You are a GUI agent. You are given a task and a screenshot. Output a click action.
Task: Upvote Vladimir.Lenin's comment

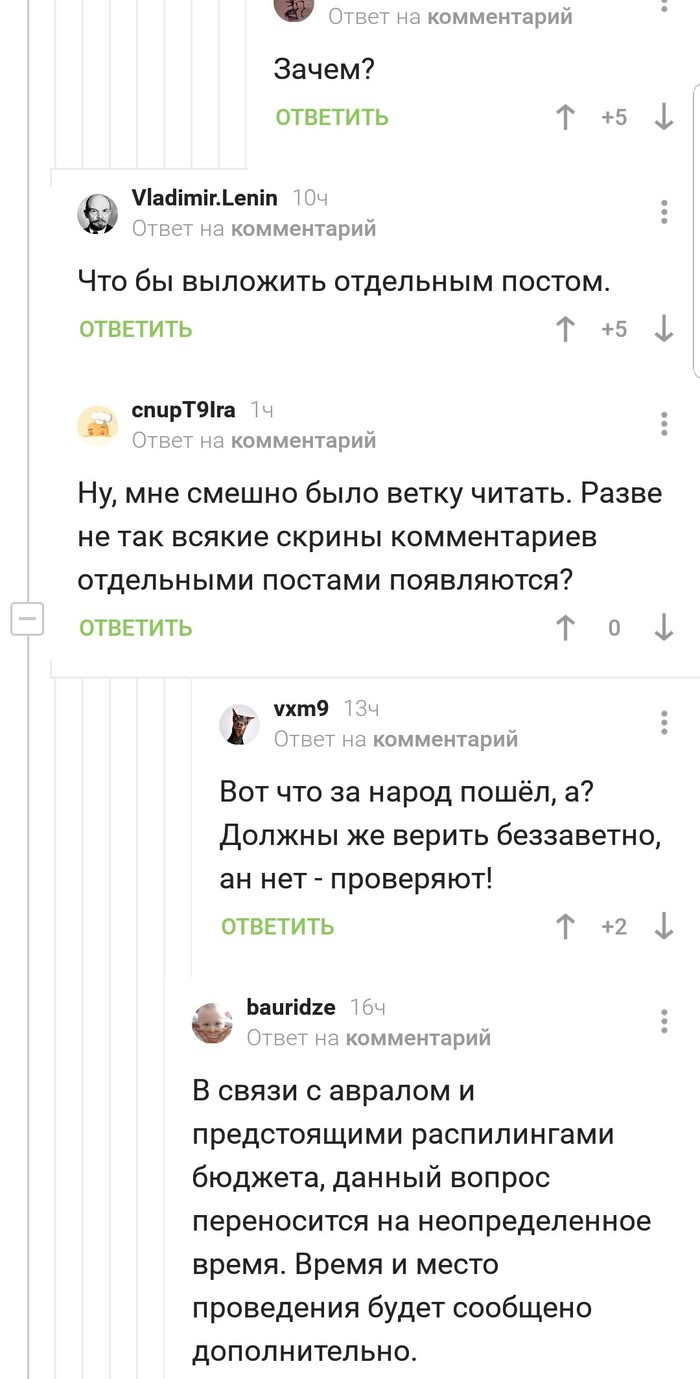[565, 329]
